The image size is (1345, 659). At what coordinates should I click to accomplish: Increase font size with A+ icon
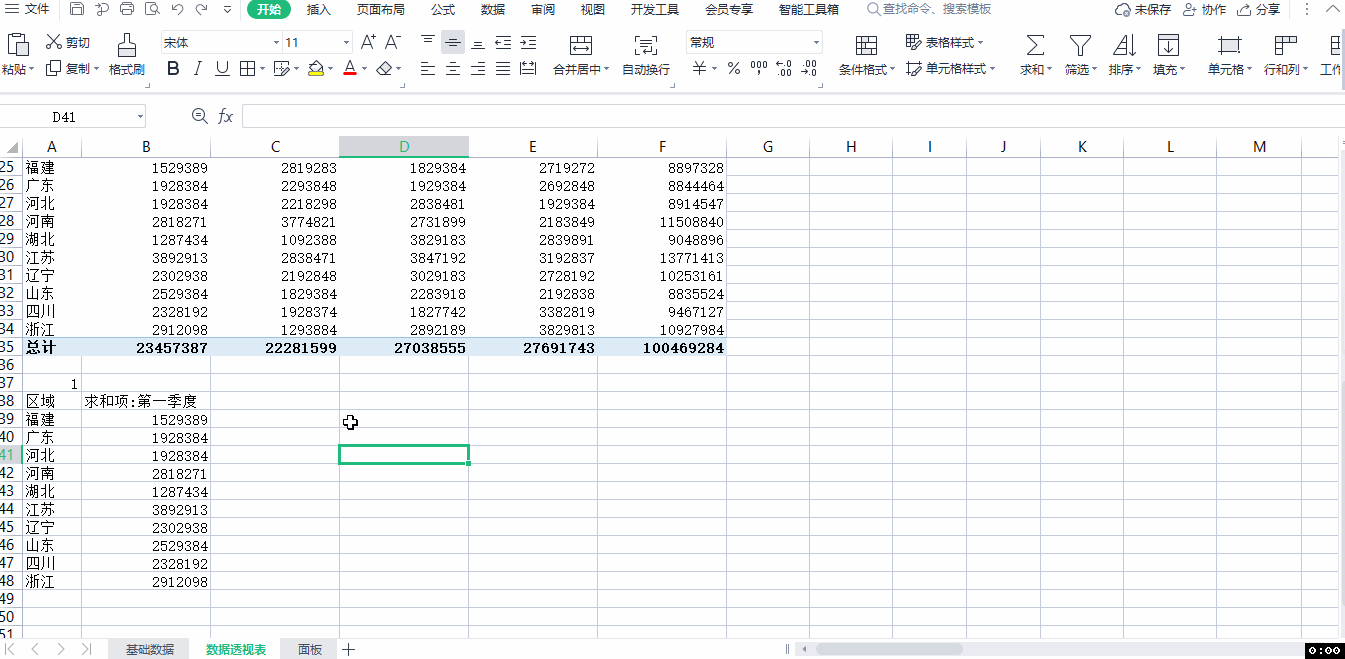tap(368, 42)
